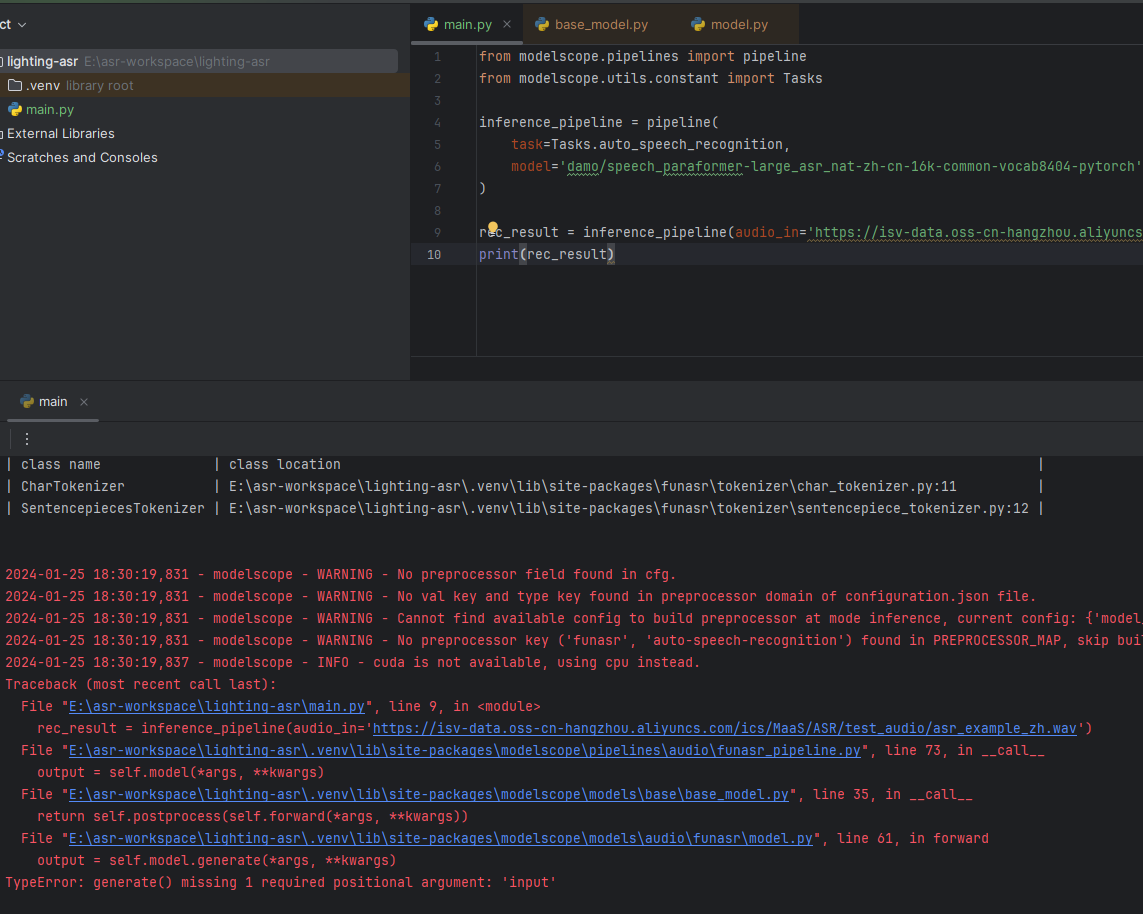Click line number 10 in the gutter

point(434,254)
